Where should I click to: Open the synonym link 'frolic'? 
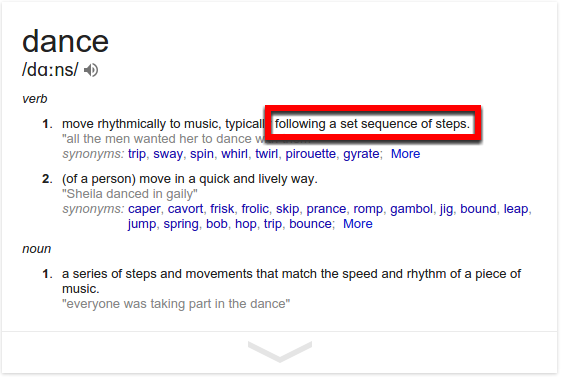coord(255,209)
